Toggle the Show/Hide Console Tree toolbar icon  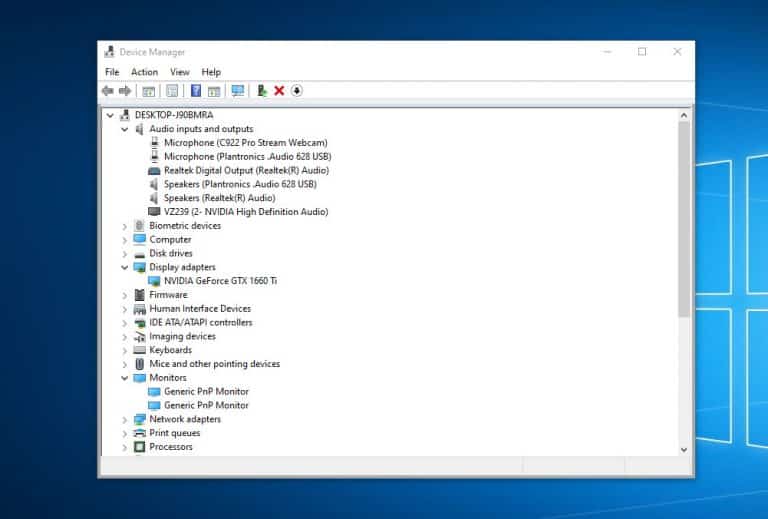point(148,91)
